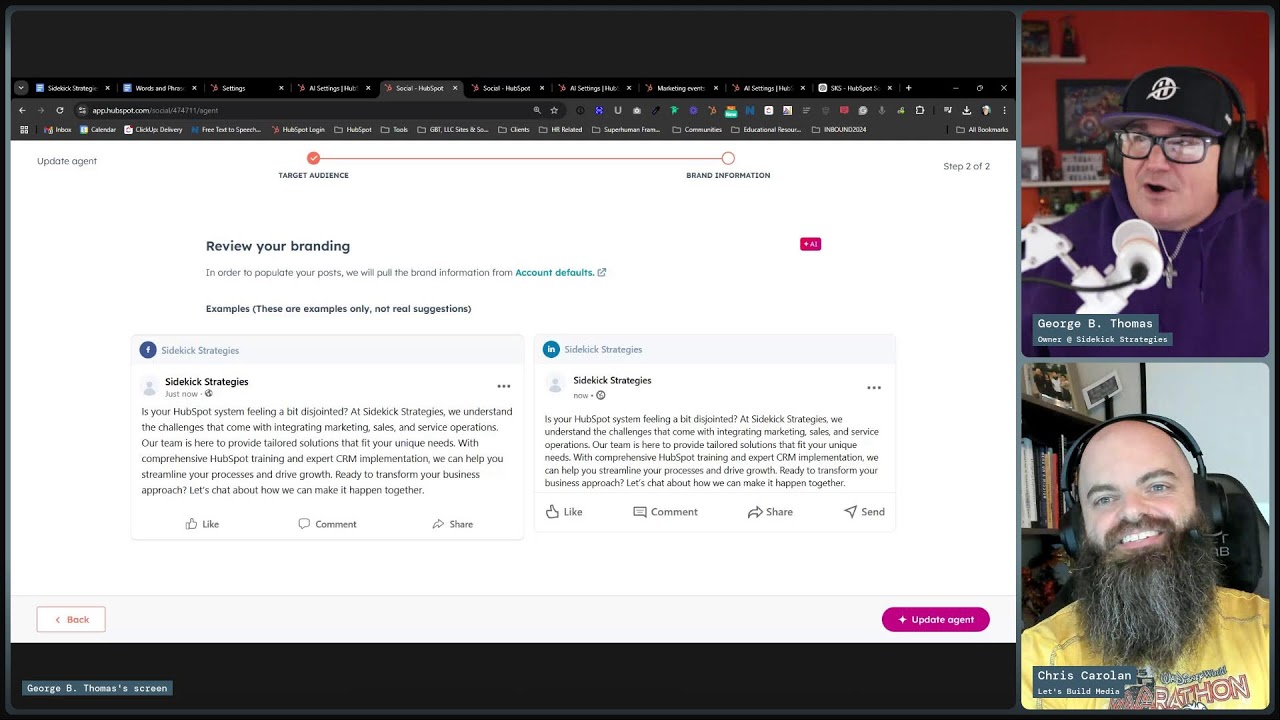This screenshot has height=720, width=1280.
Task: Expand the GBT, LLC Sites bookmarks folder
Action: click(x=453, y=129)
